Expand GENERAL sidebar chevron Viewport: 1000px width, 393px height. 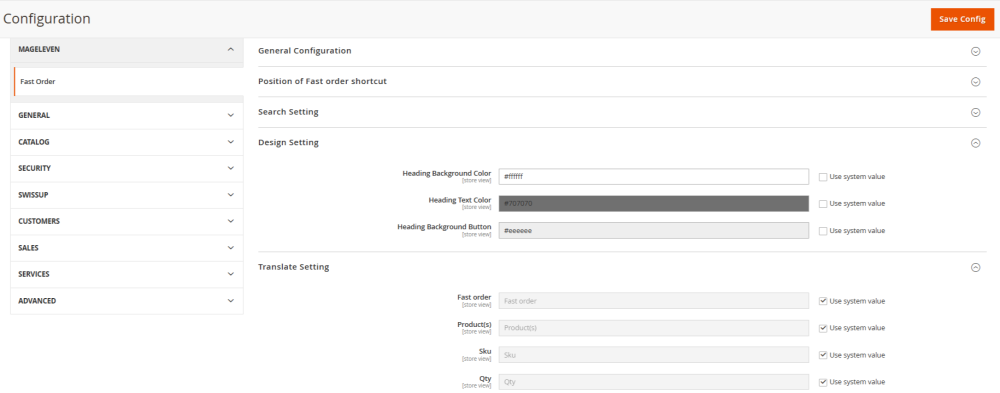click(231, 115)
